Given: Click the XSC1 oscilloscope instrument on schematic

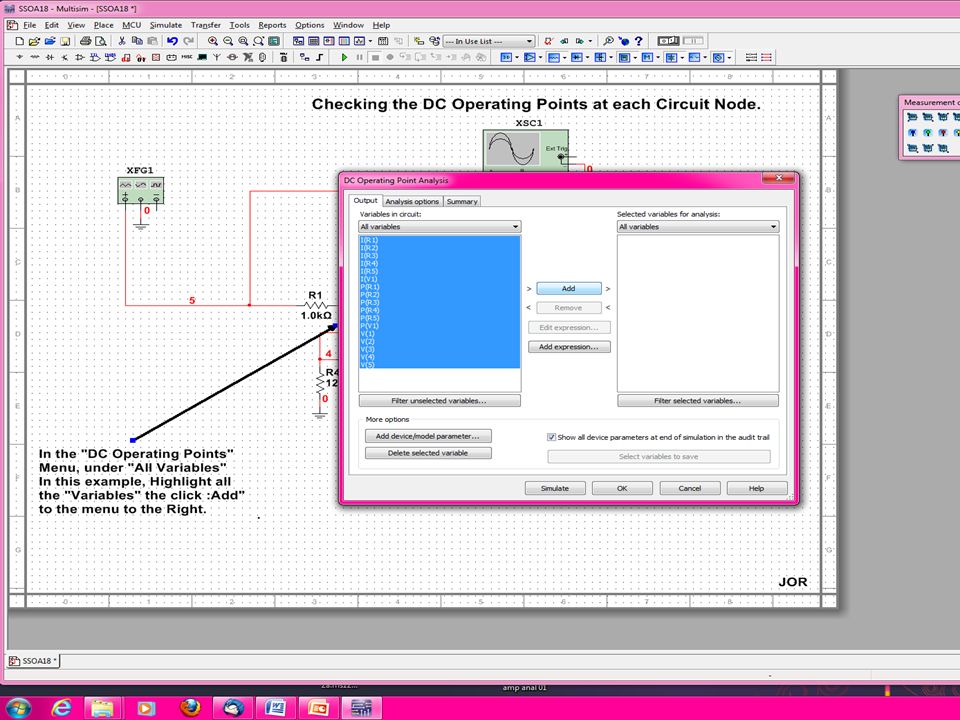Looking at the screenshot, I should [525, 150].
